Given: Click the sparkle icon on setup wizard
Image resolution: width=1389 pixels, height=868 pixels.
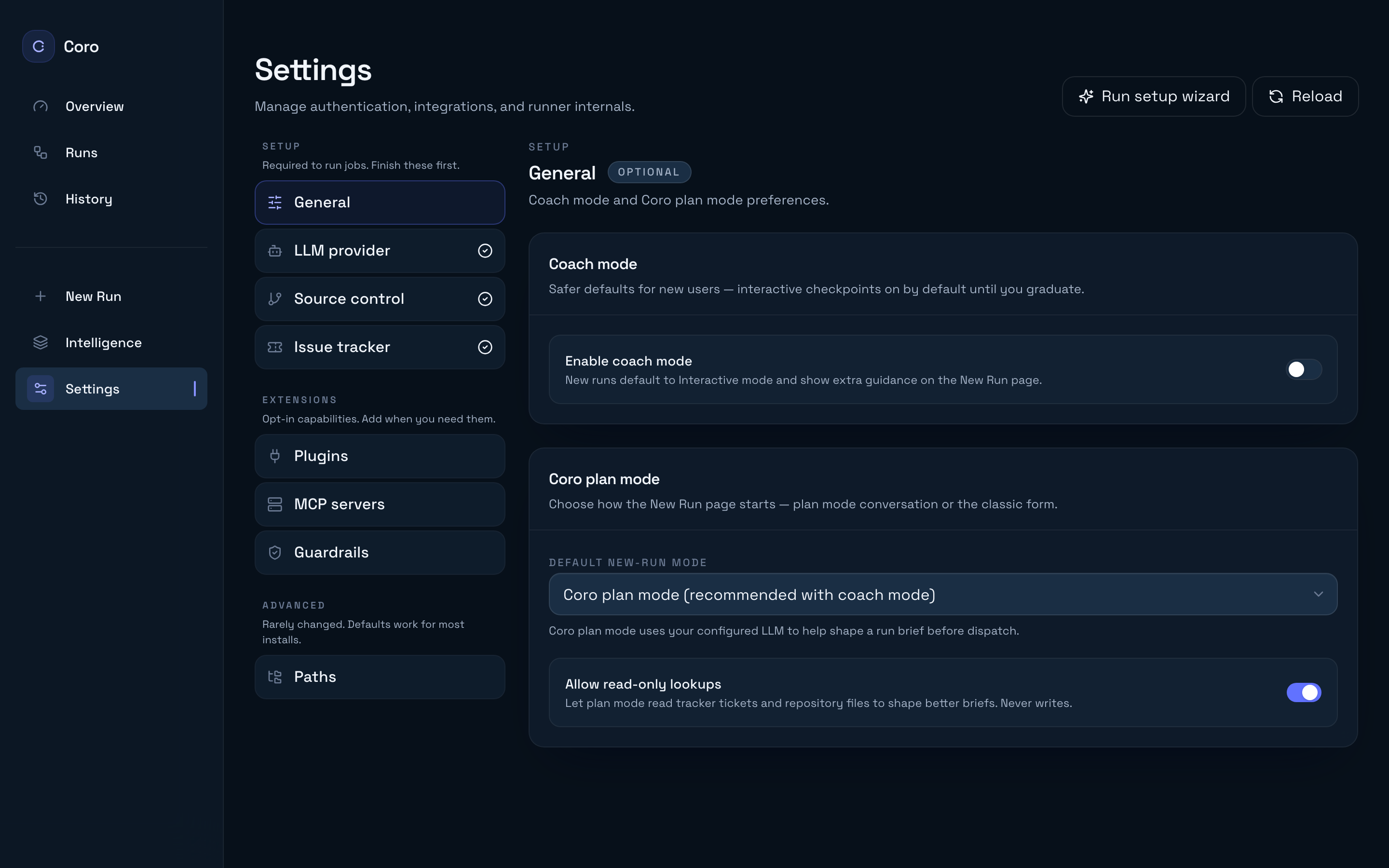Looking at the screenshot, I should tap(1086, 96).
